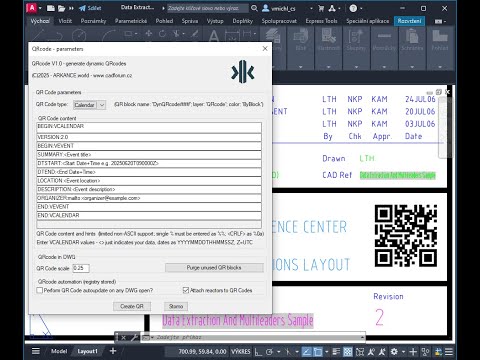Toggle ortho mode in status bar
The width and height of the screenshot is (480, 360).
coord(258,351)
